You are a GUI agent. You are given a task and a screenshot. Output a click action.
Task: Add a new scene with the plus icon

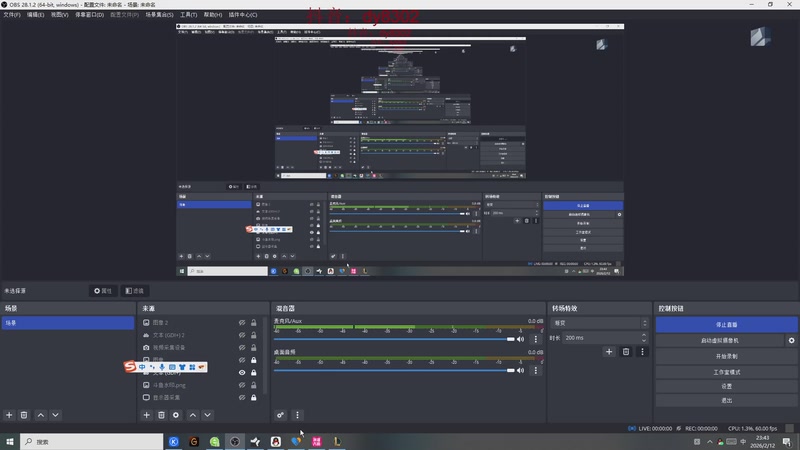tap(9, 415)
